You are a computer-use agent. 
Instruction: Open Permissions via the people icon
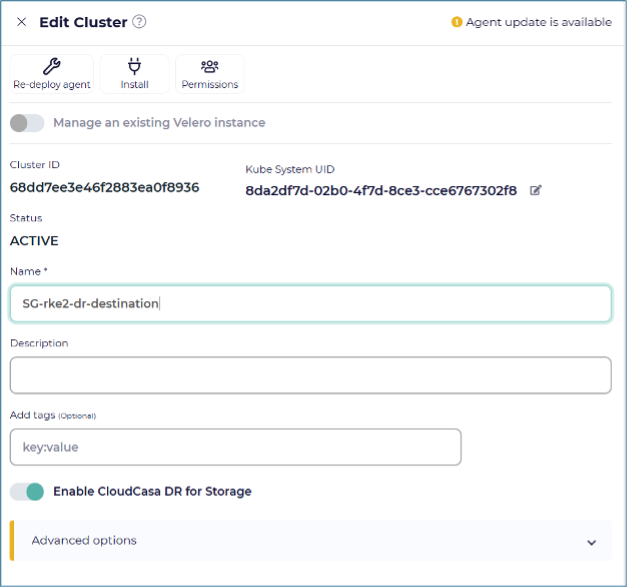click(210, 66)
